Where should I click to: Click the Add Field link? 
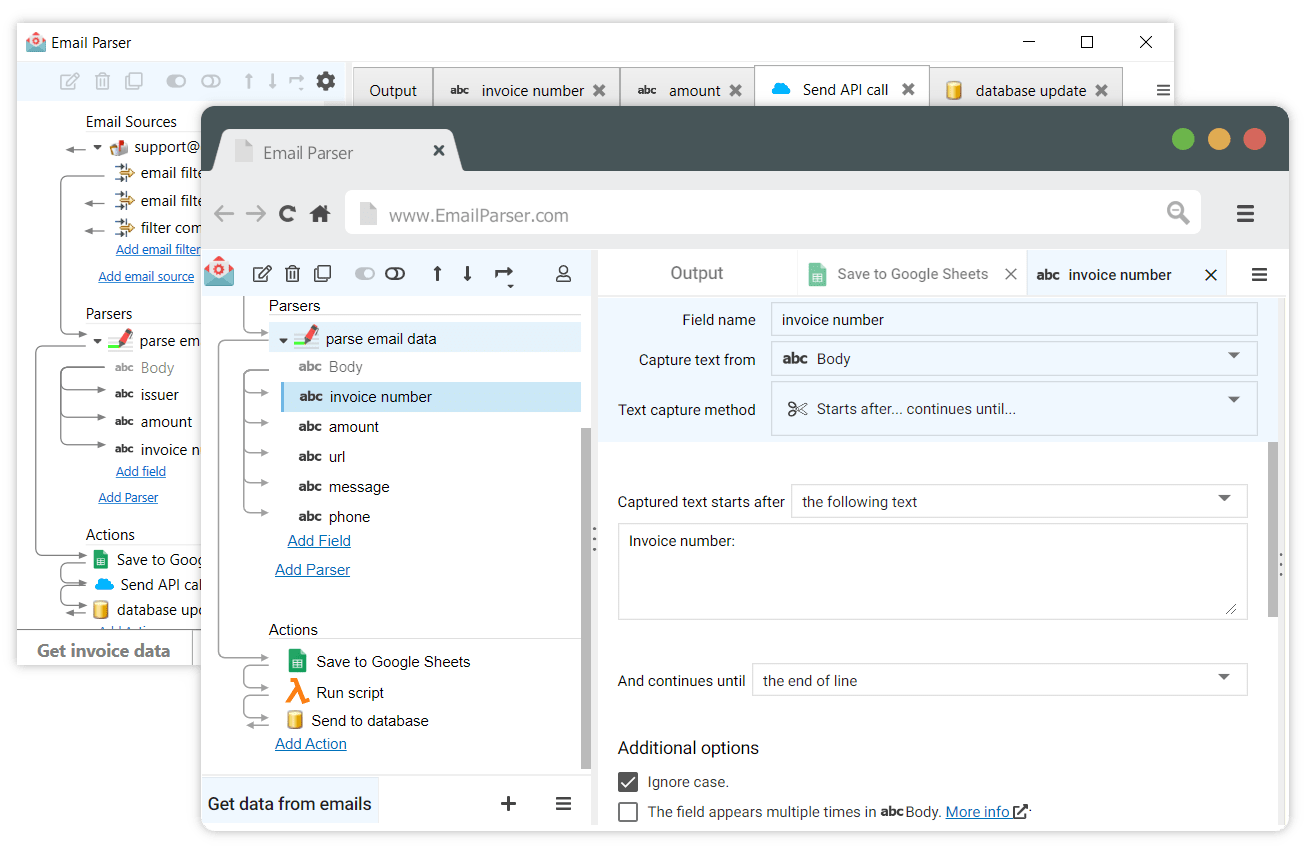(x=319, y=540)
